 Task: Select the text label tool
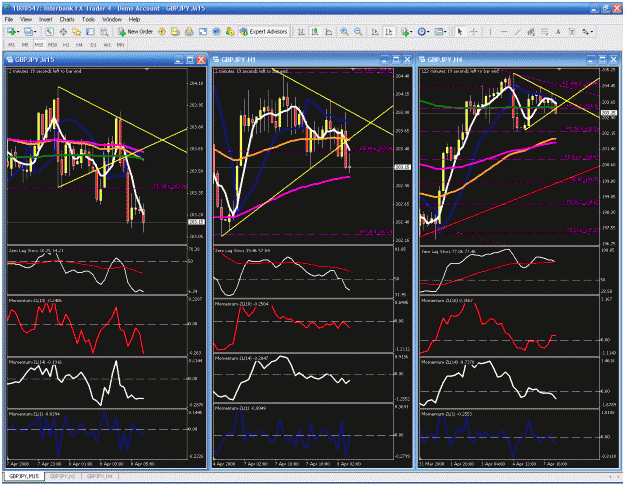(572, 31)
